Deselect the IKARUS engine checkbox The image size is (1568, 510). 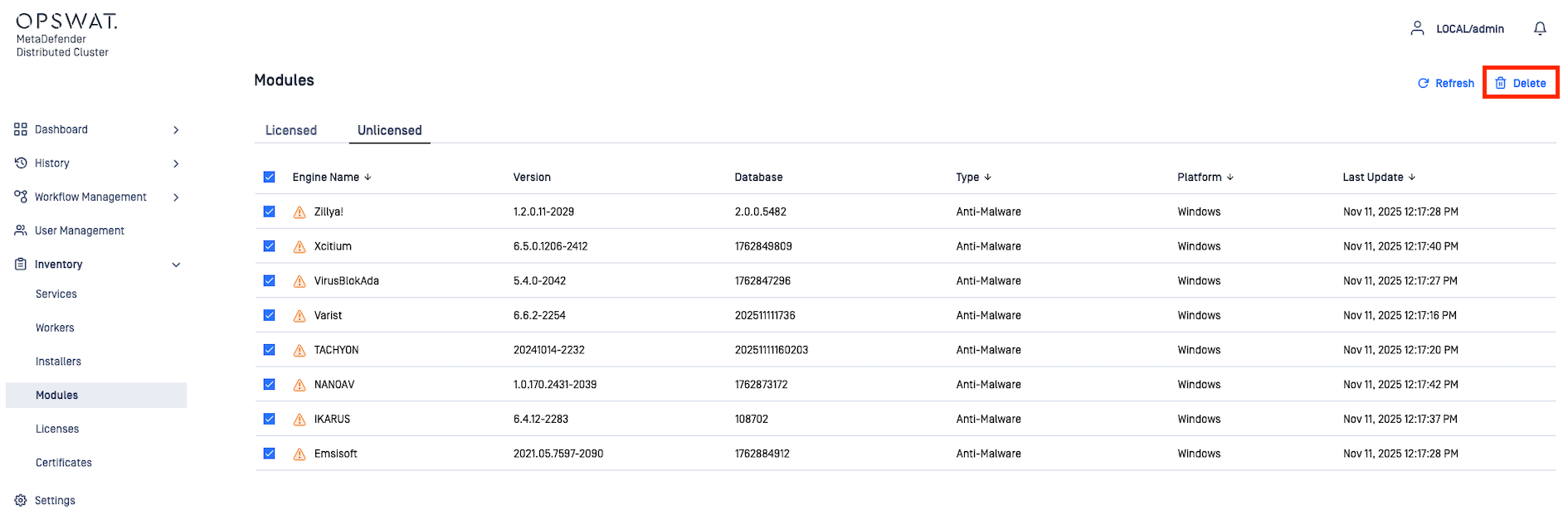(x=270, y=419)
